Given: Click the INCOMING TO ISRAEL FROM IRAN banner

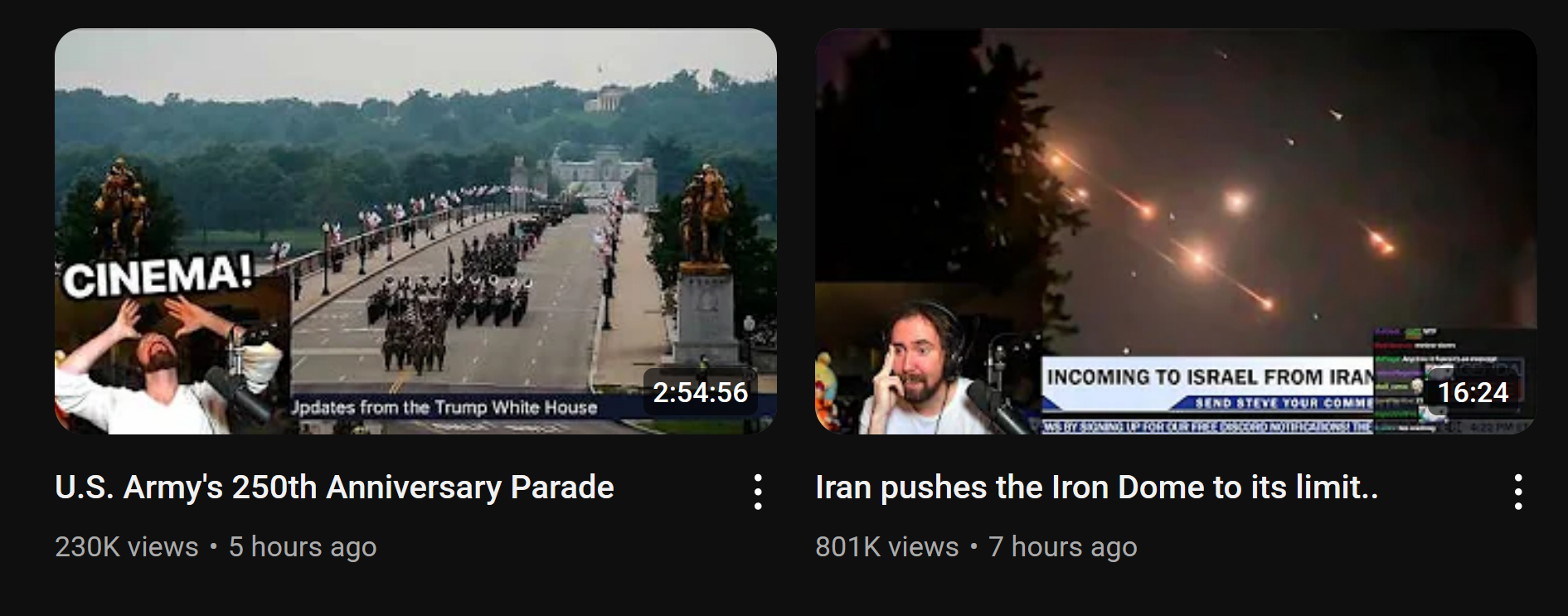Looking at the screenshot, I should [x=1209, y=377].
